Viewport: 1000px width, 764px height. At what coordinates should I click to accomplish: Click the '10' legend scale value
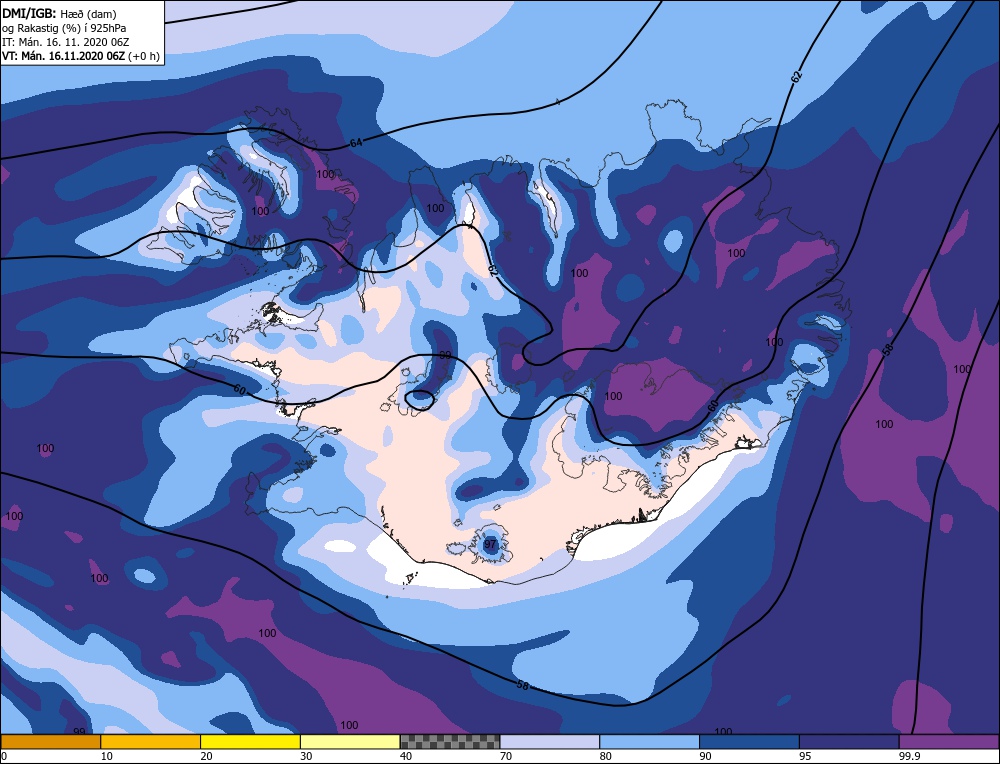click(107, 756)
